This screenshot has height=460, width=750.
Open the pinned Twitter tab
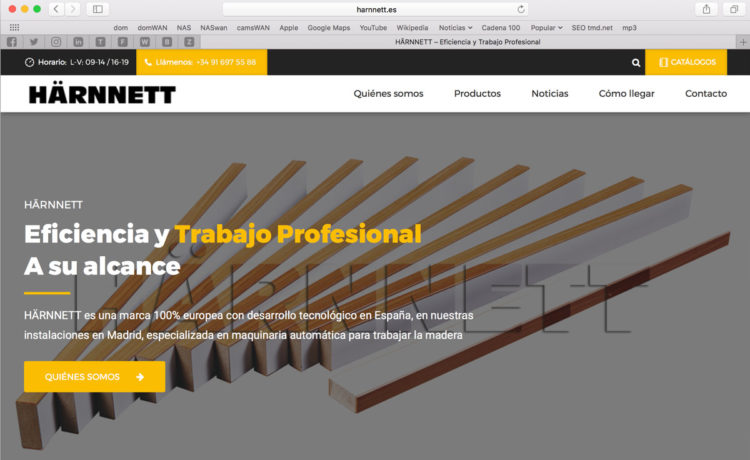point(33,42)
